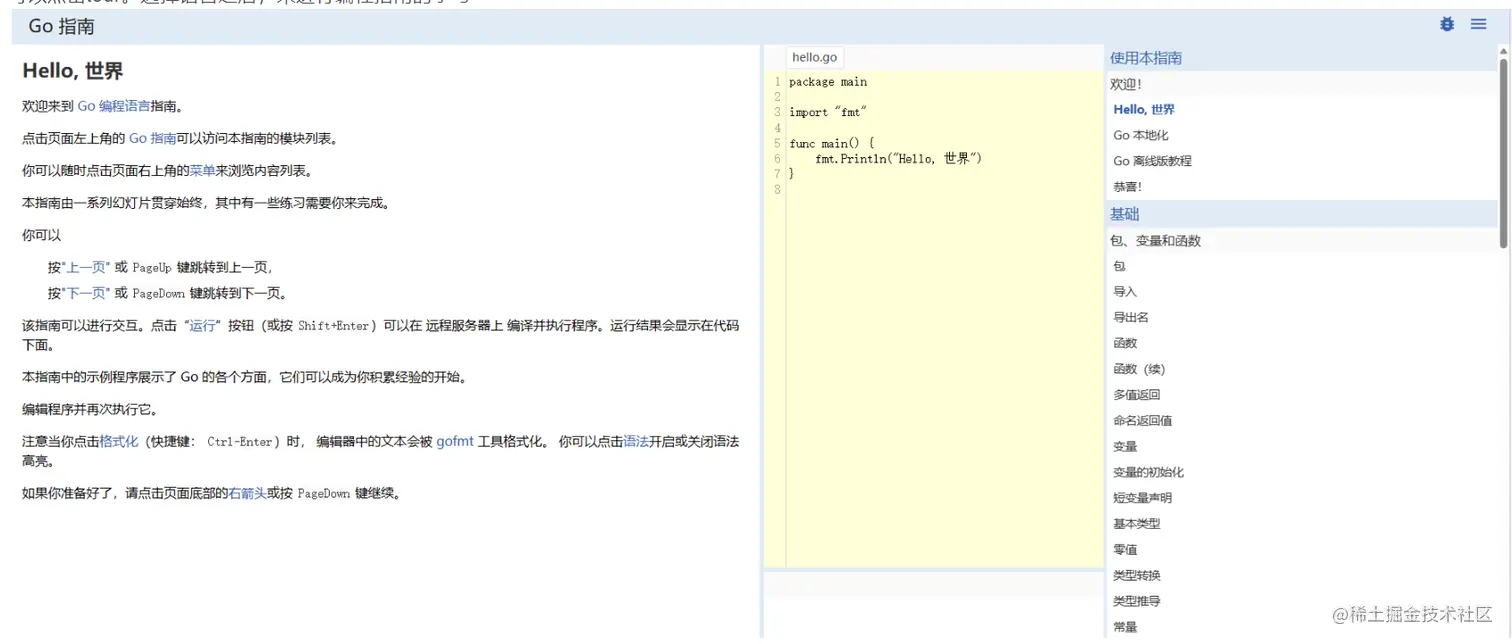Follow the Go 编程语言 link
The width and height of the screenshot is (1512, 644).
113,106
